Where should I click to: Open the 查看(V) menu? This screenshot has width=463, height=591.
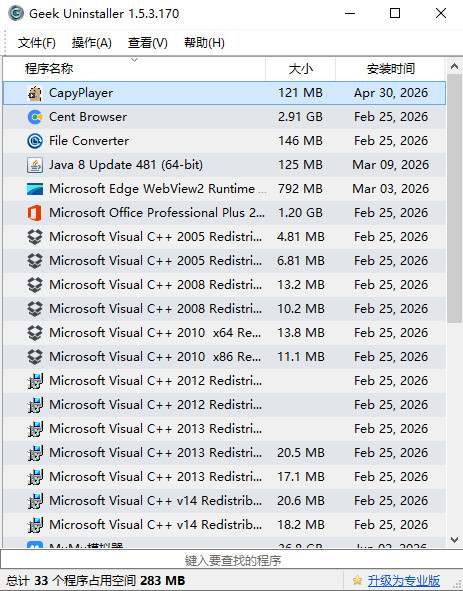pos(147,43)
